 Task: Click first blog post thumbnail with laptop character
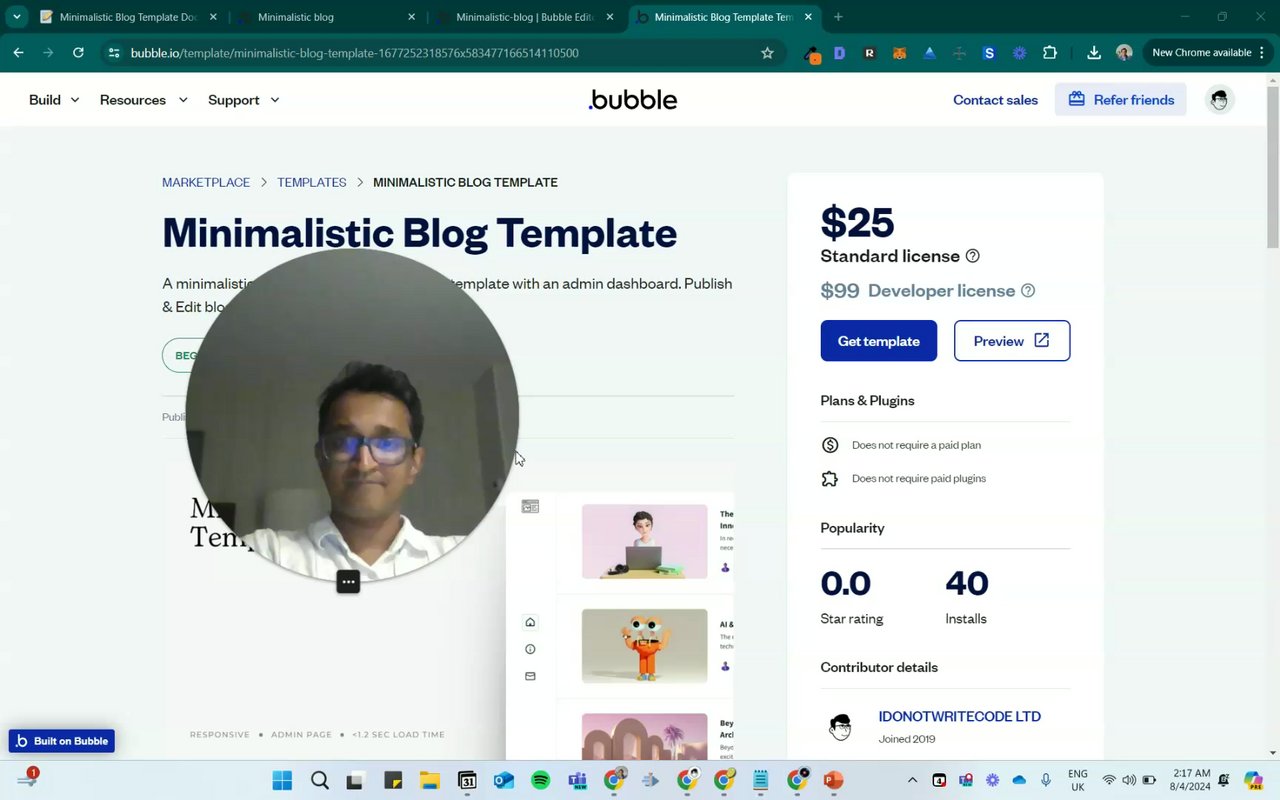pos(644,541)
